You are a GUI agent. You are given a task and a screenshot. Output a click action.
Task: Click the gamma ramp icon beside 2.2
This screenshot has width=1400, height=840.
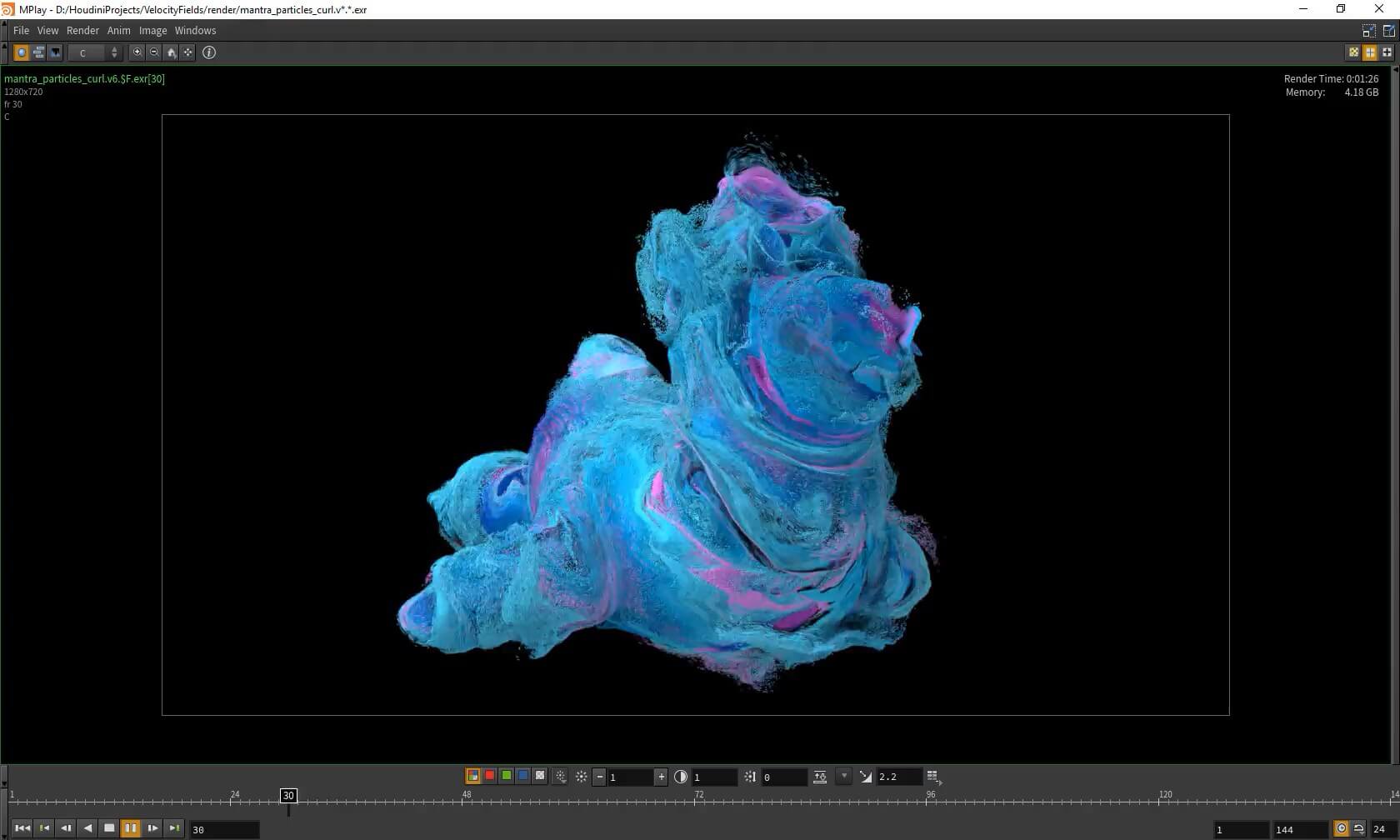click(866, 777)
